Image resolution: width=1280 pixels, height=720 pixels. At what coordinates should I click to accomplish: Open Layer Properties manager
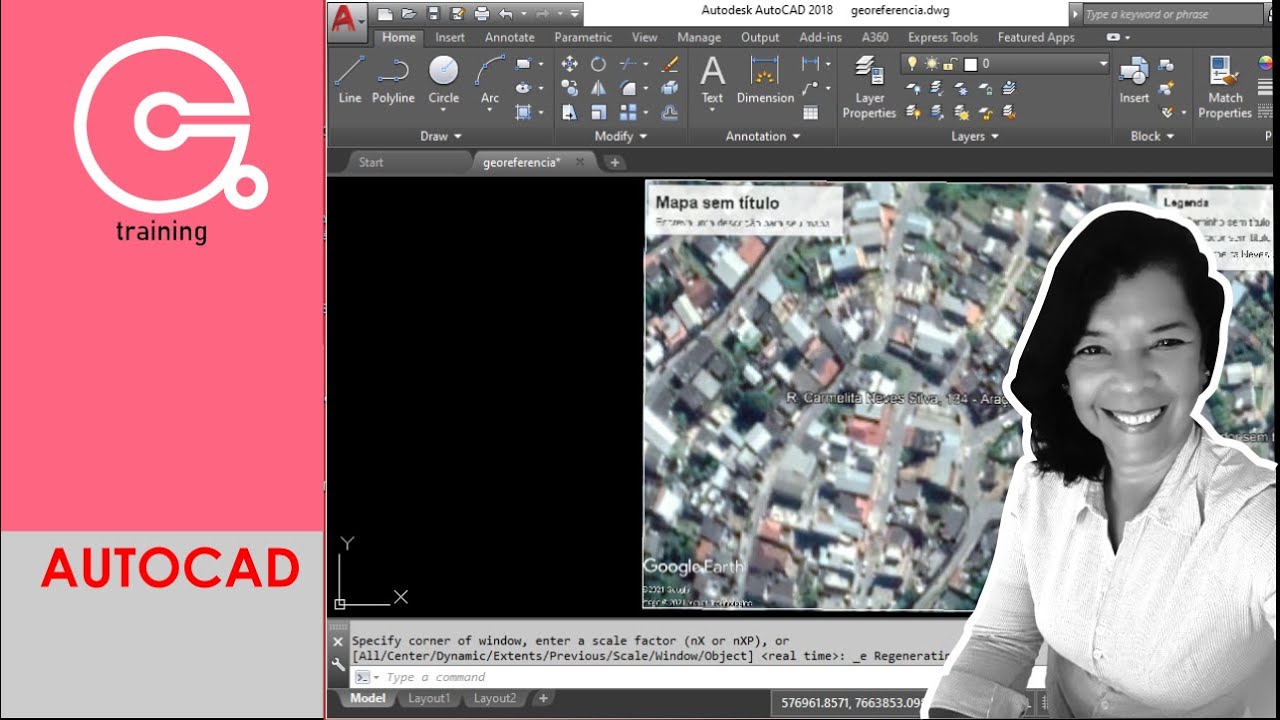tap(869, 86)
